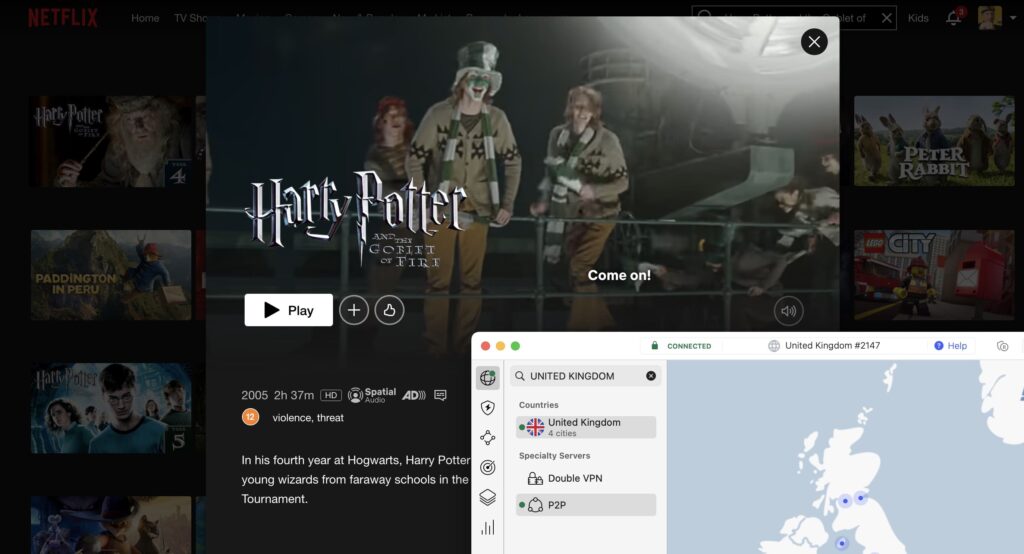The height and width of the screenshot is (554, 1024).
Task: Open the TV Shows menu item
Action: (x=190, y=18)
